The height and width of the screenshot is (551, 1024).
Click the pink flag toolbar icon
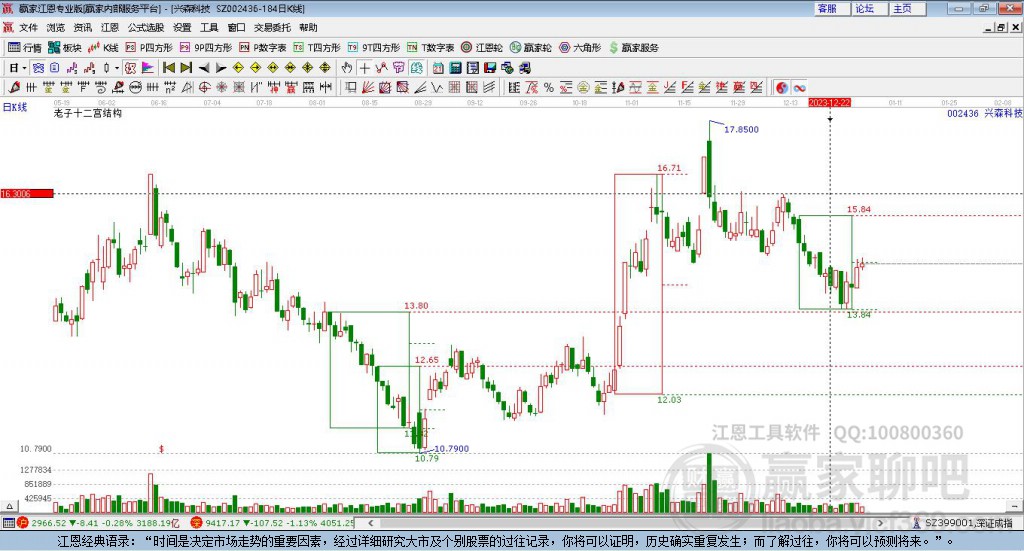pyautogui.click(x=148, y=68)
